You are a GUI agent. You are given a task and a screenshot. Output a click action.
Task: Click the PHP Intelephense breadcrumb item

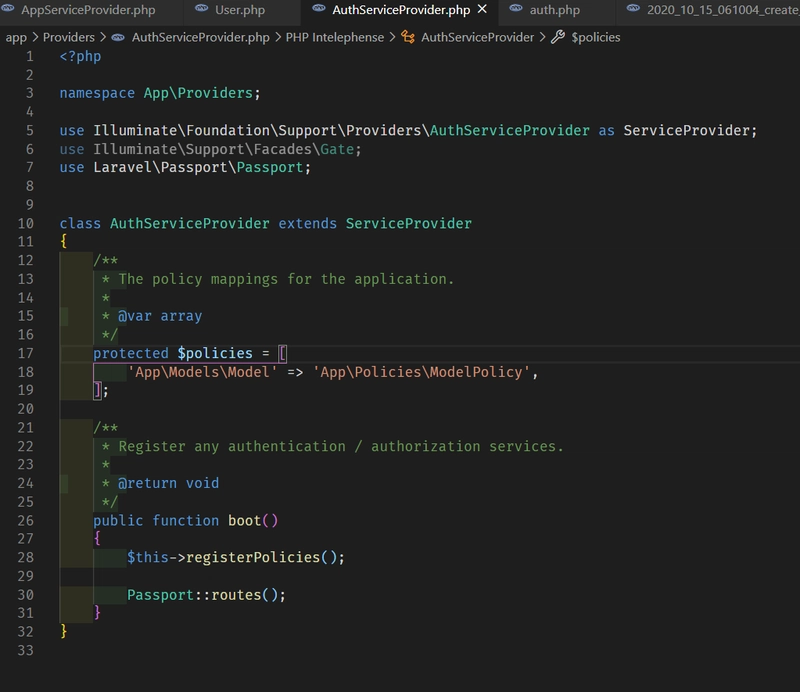tap(334, 37)
